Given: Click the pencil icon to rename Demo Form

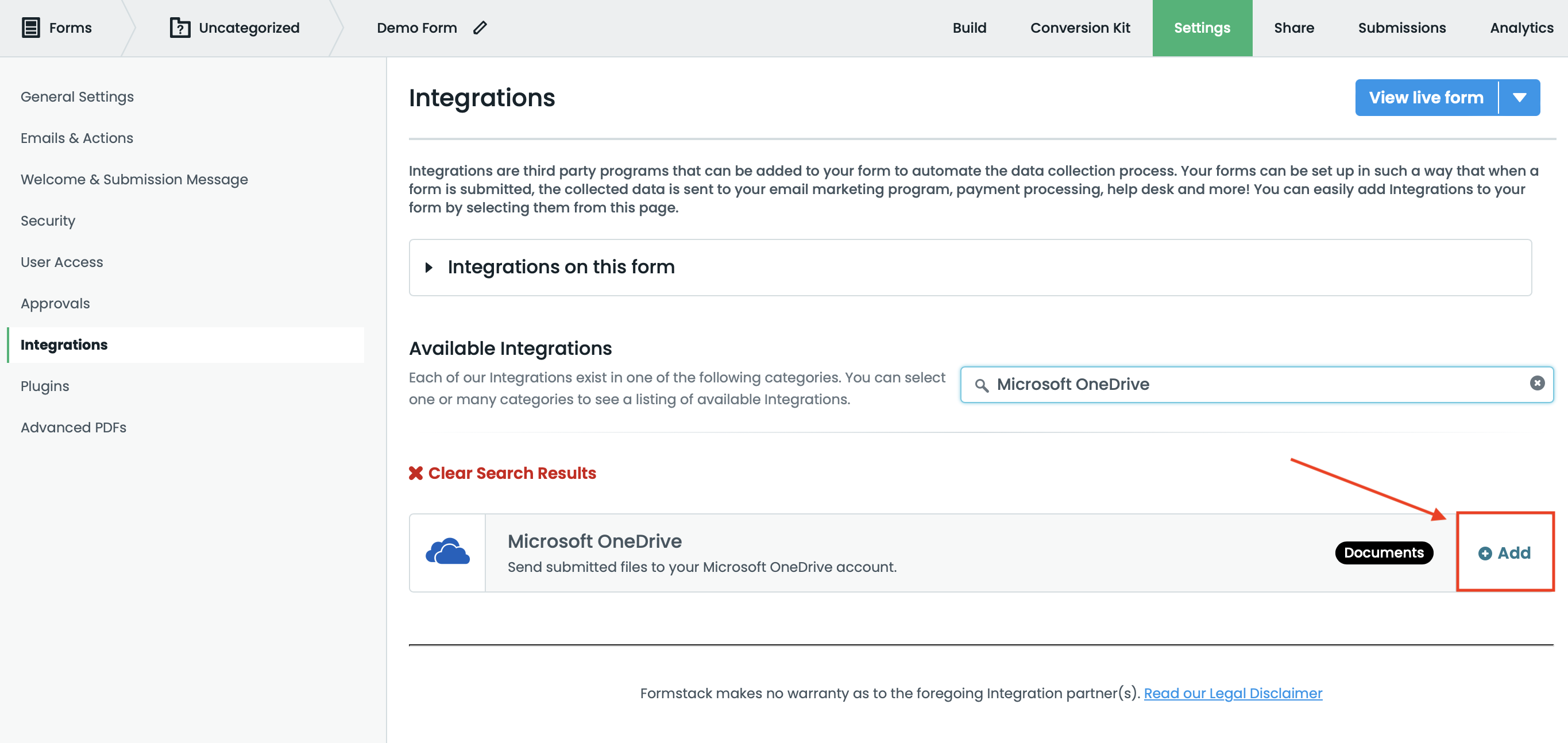Looking at the screenshot, I should (480, 28).
